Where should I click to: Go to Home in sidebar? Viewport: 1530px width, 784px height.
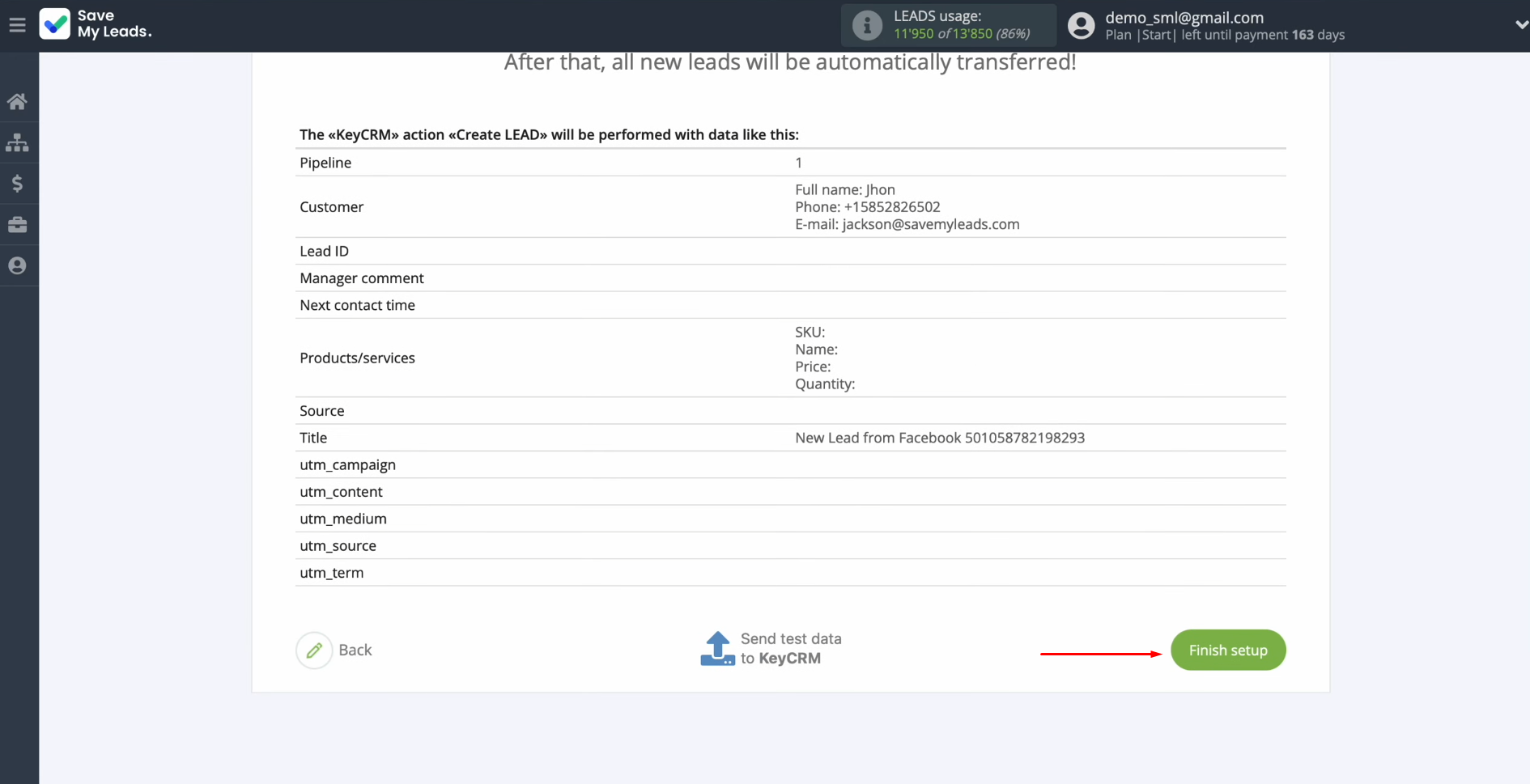[17, 102]
